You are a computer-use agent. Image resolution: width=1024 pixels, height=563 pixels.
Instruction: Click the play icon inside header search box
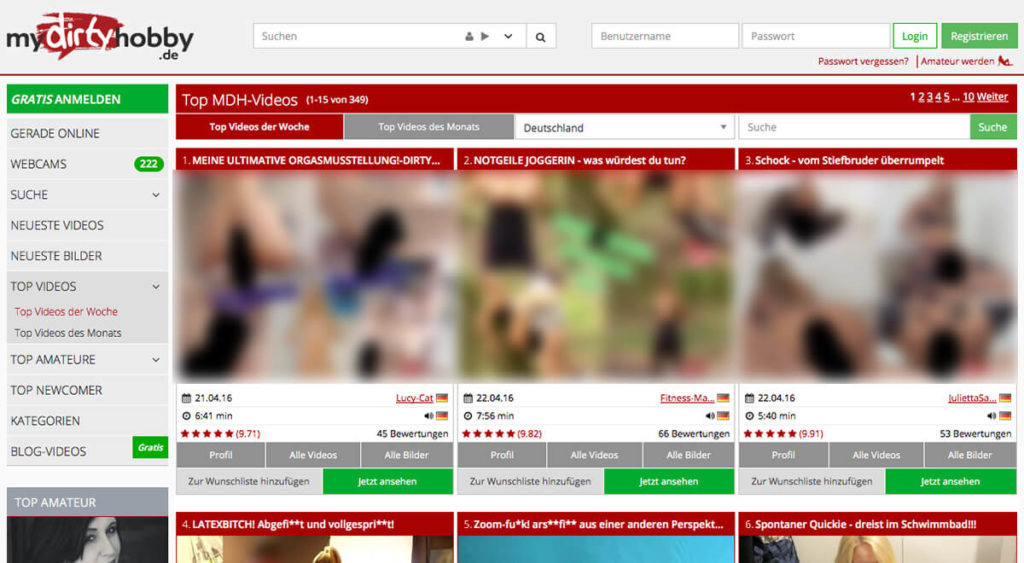pos(485,37)
